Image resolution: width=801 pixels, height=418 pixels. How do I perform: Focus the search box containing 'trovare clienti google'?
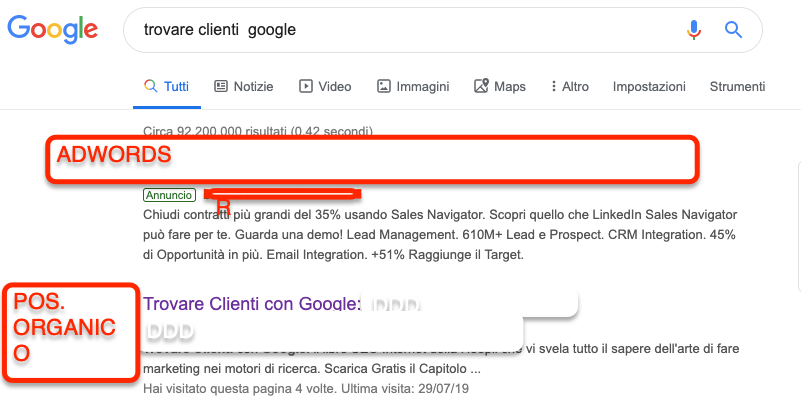pos(442,30)
